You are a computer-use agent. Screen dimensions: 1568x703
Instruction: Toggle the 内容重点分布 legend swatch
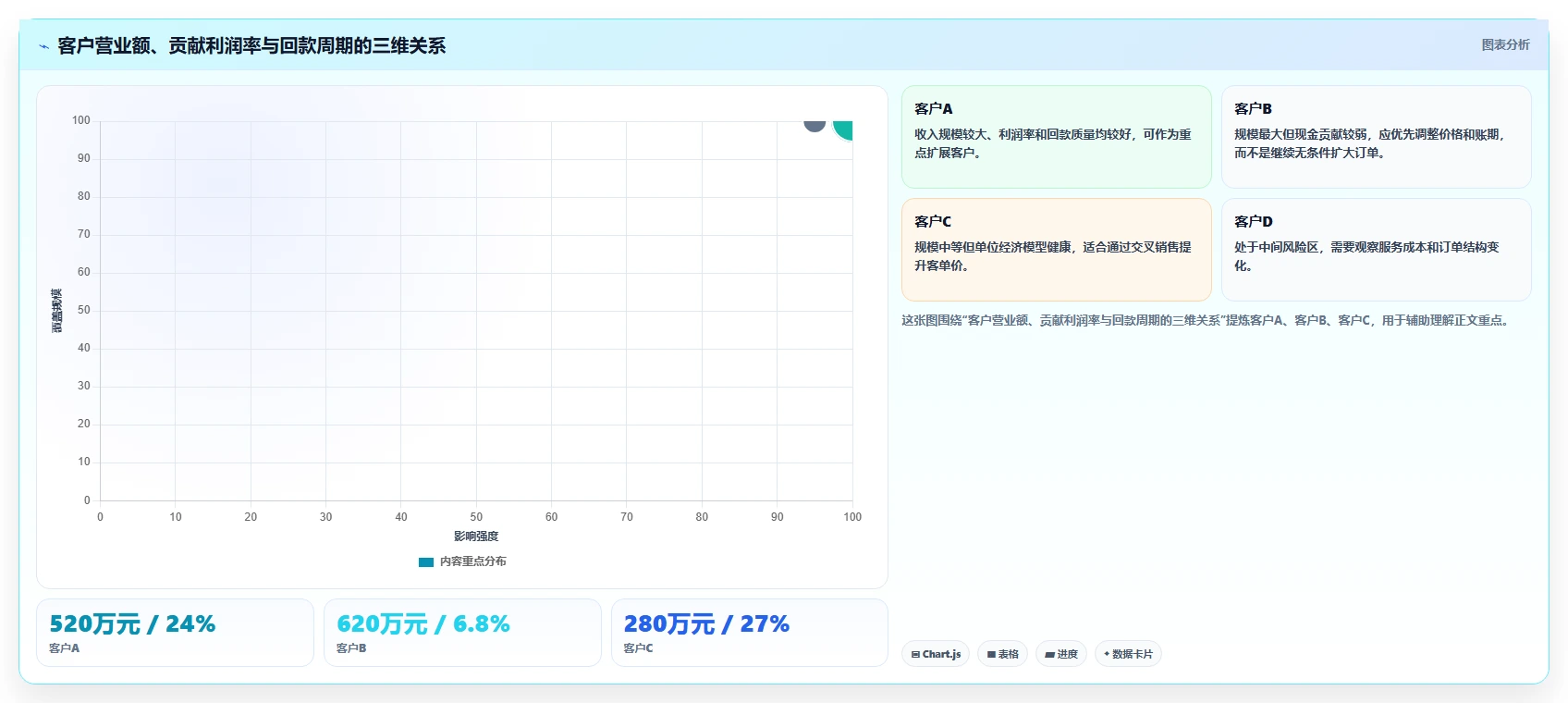coord(426,561)
